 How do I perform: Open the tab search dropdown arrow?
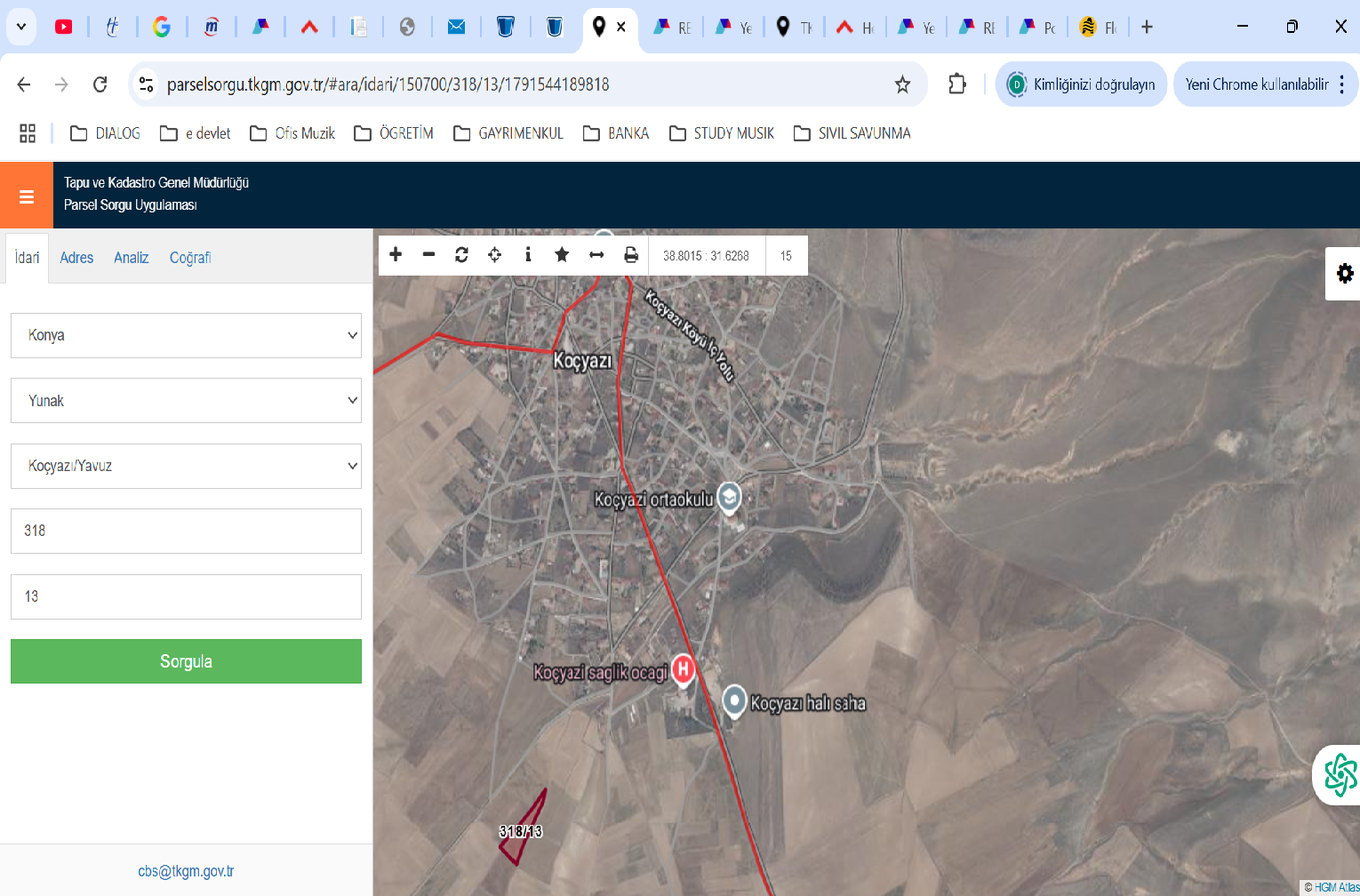21,27
